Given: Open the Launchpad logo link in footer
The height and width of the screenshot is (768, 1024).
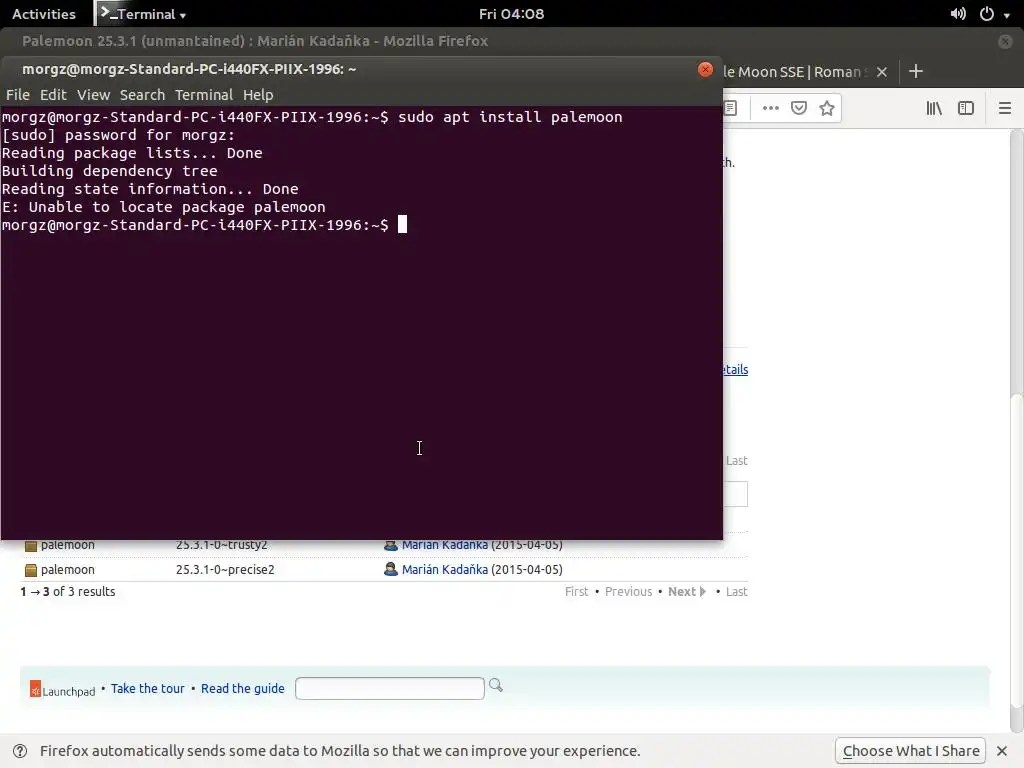Looking at the screenshot, I should coord(63,690).
